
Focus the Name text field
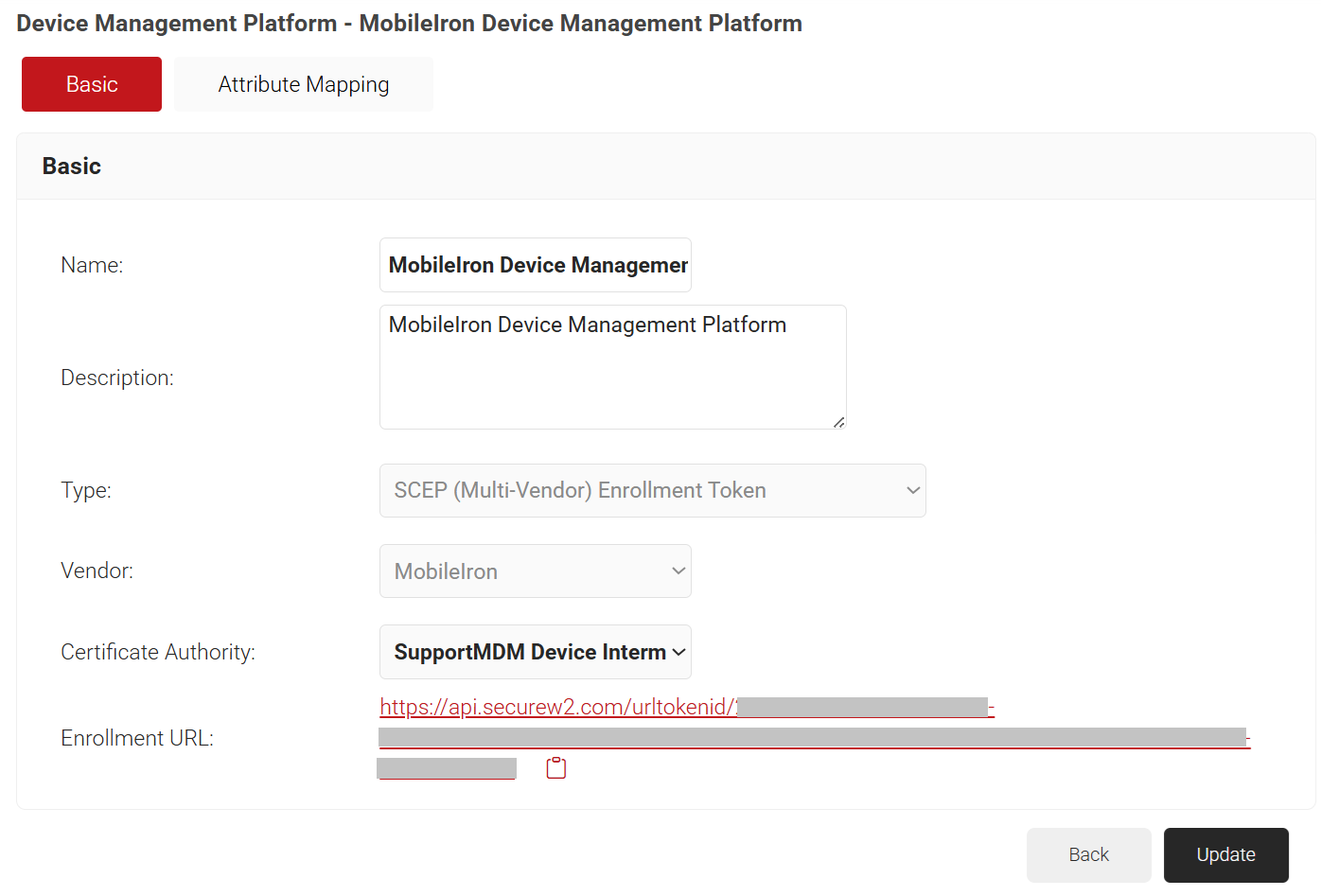535,265
